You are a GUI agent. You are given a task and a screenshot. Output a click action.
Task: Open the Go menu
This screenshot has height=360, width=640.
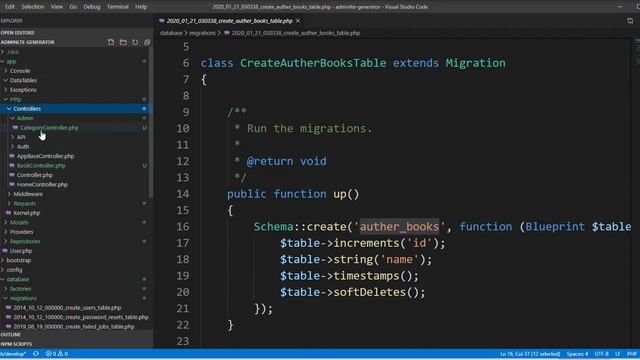click(73, 7)
